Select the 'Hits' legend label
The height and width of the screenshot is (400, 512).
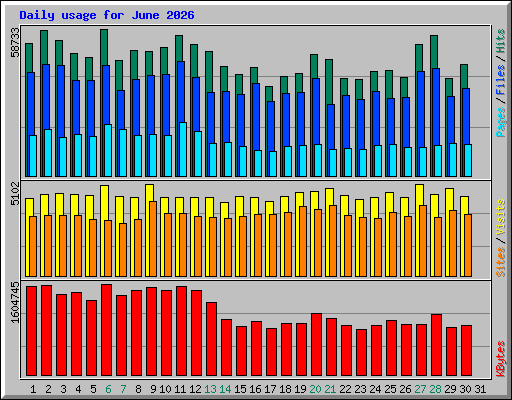coord(501,41)
